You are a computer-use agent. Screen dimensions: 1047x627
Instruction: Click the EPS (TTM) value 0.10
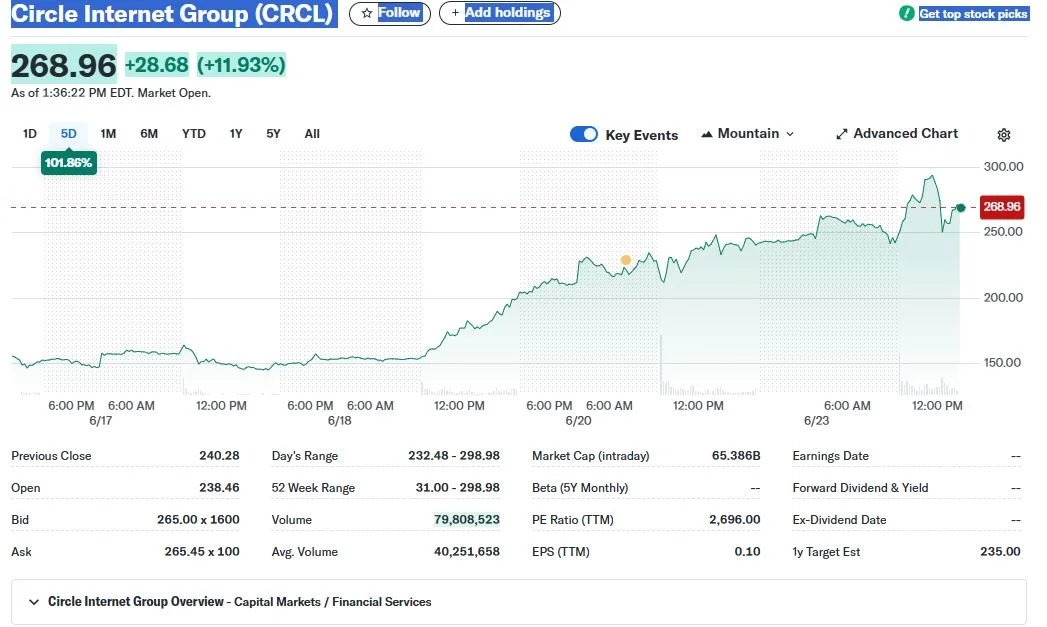tap(747, 552)
